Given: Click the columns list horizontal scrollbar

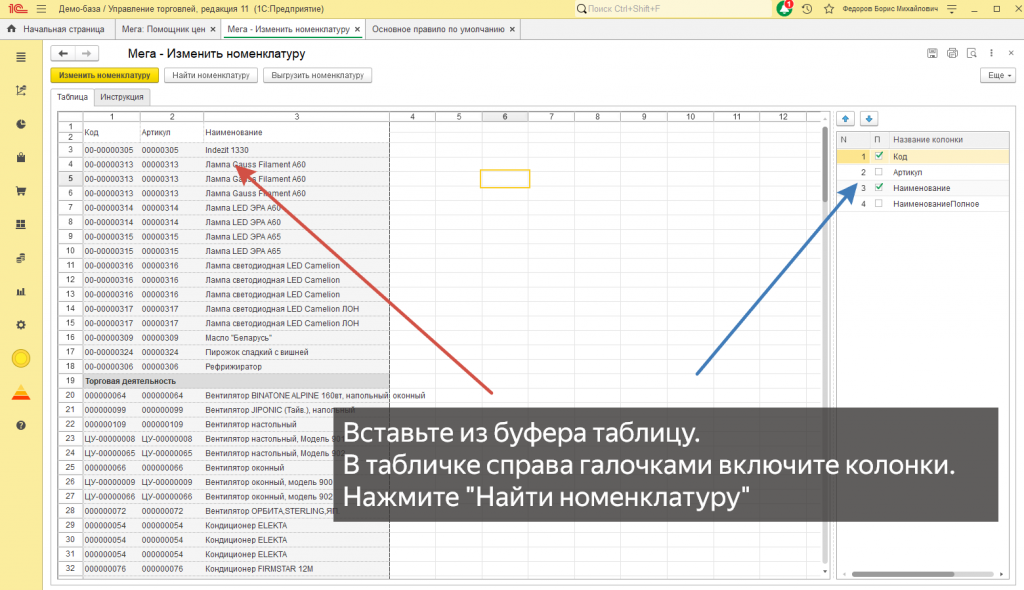Looking at the screenshot, I should (903, 574).
